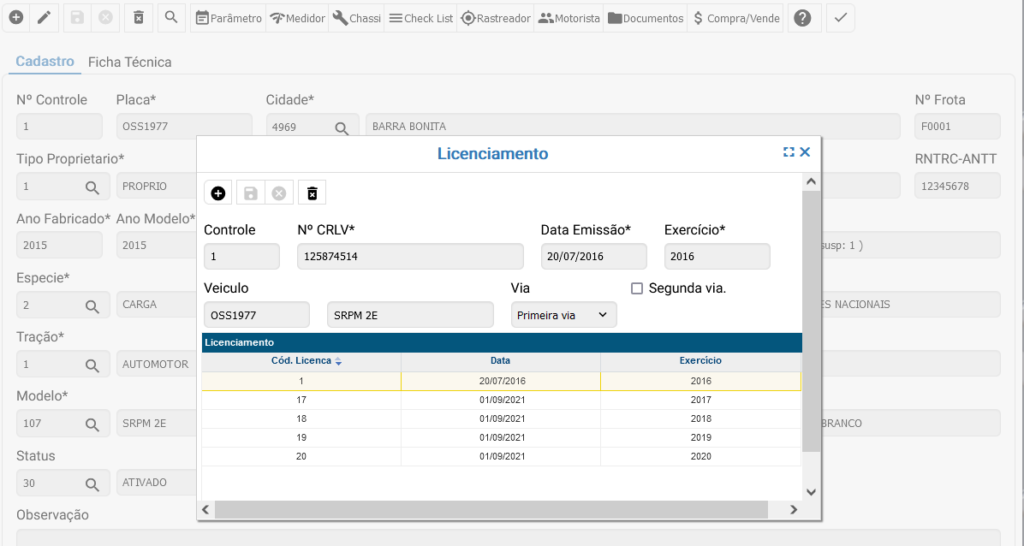Screen dimensions: 1024x546
Task: Click the trash delete icon in main toolbar
Action: click(139, 18)
